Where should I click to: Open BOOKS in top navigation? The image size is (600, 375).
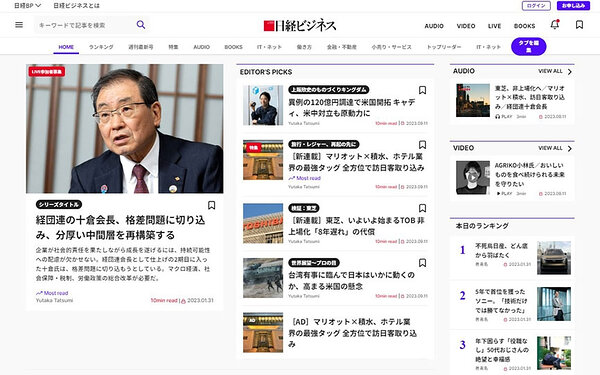524,26
